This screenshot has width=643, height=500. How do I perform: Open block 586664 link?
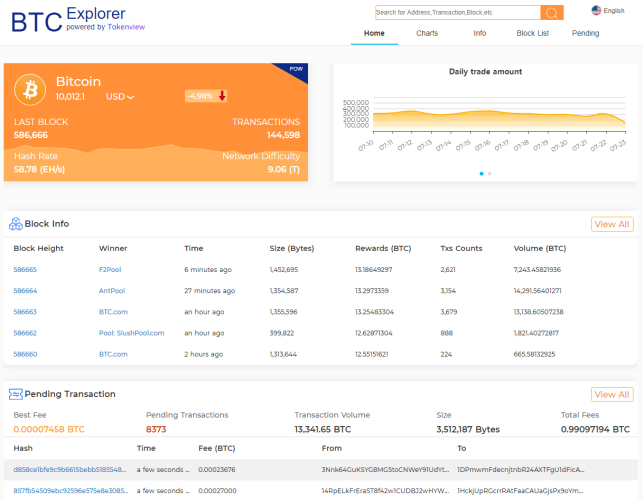pos(25,291)
